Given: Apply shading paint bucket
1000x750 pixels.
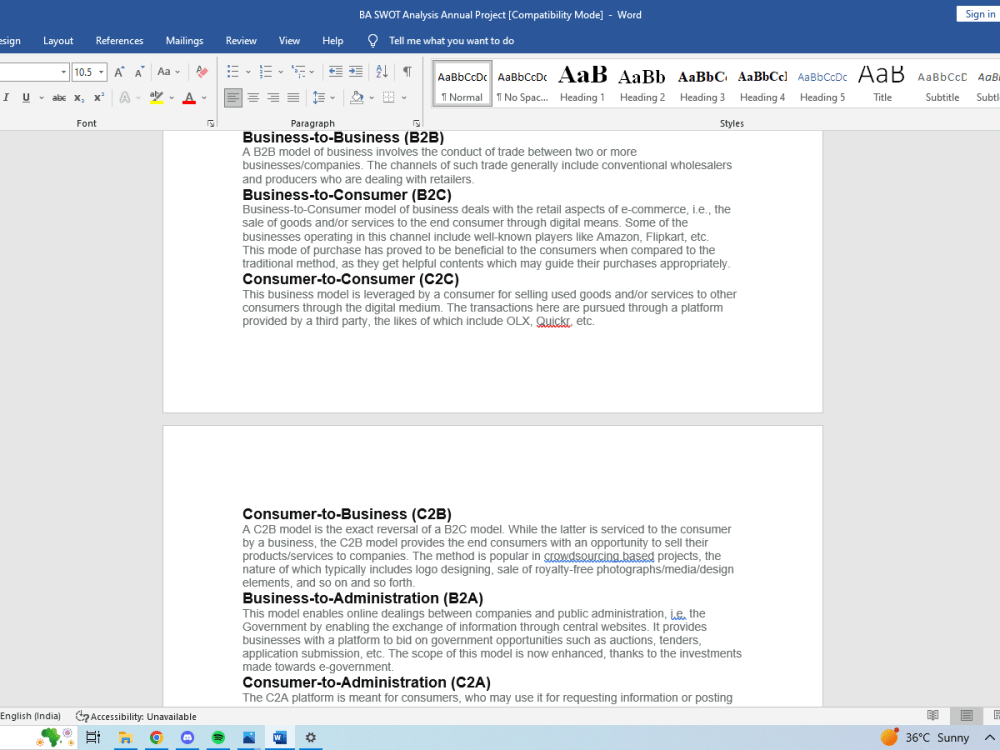Looking at the screenshot, I should tap(357, 98).
